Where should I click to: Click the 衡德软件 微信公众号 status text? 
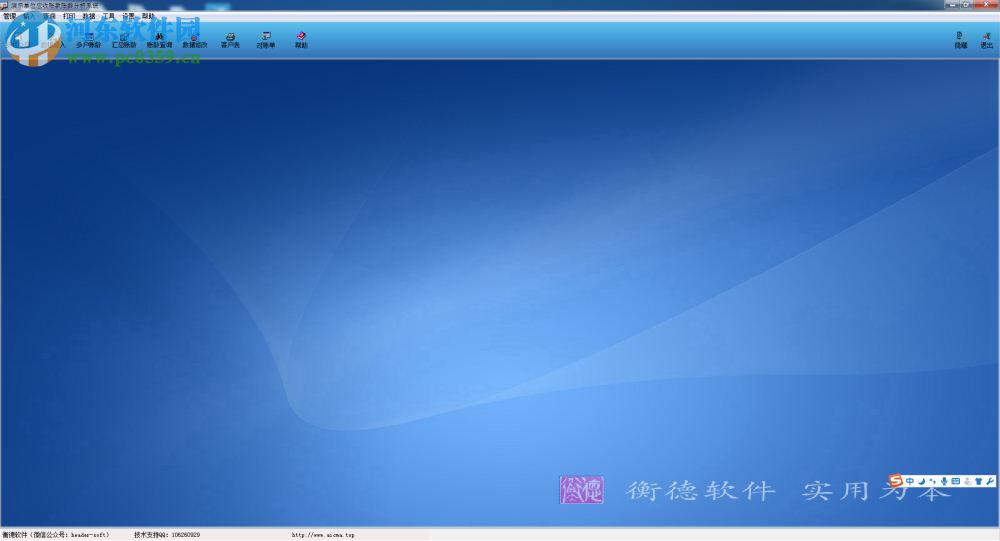(x=56, y=535)
